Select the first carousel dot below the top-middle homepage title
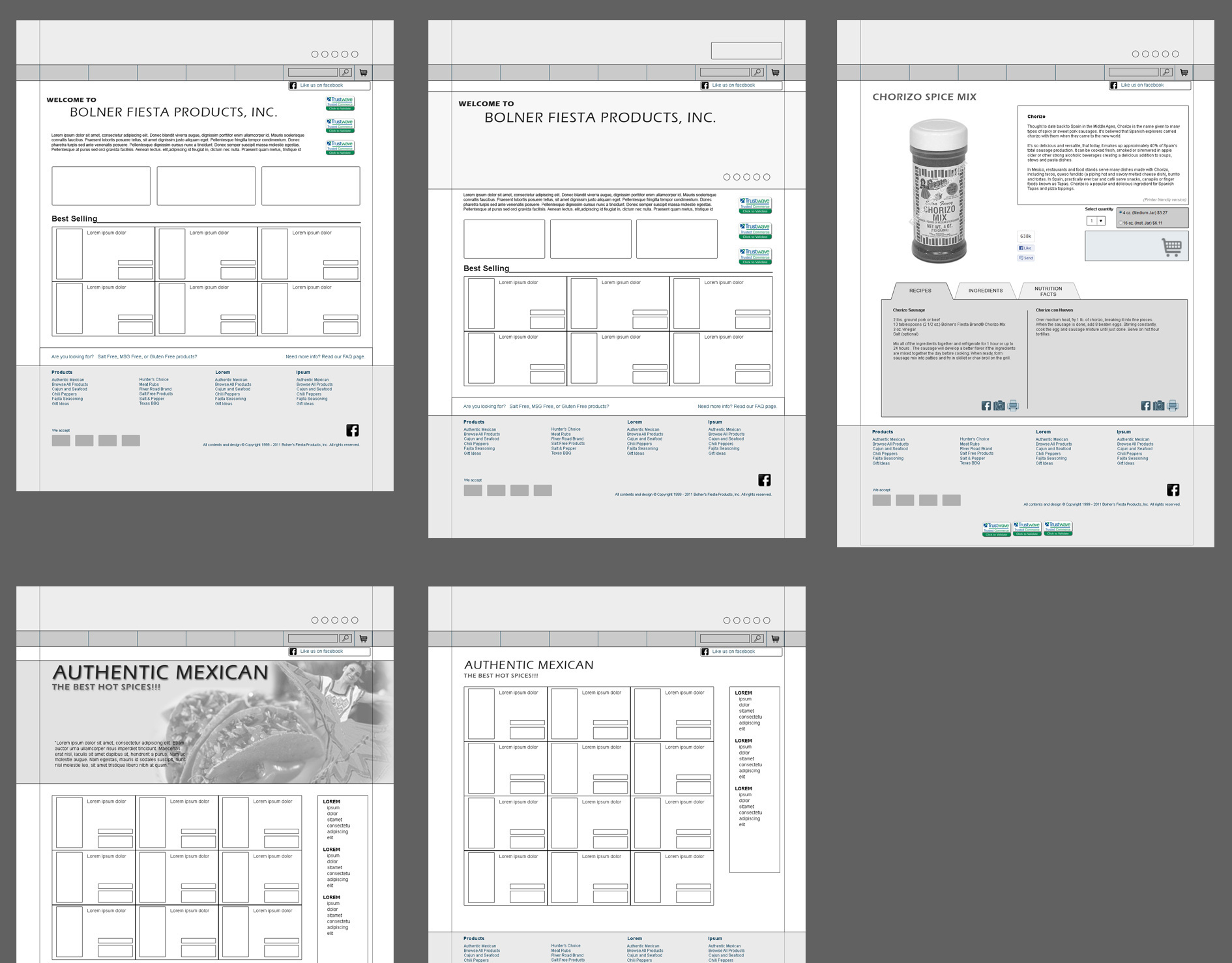The width and height of the screenshot is (1232, 963). [727, 177]
